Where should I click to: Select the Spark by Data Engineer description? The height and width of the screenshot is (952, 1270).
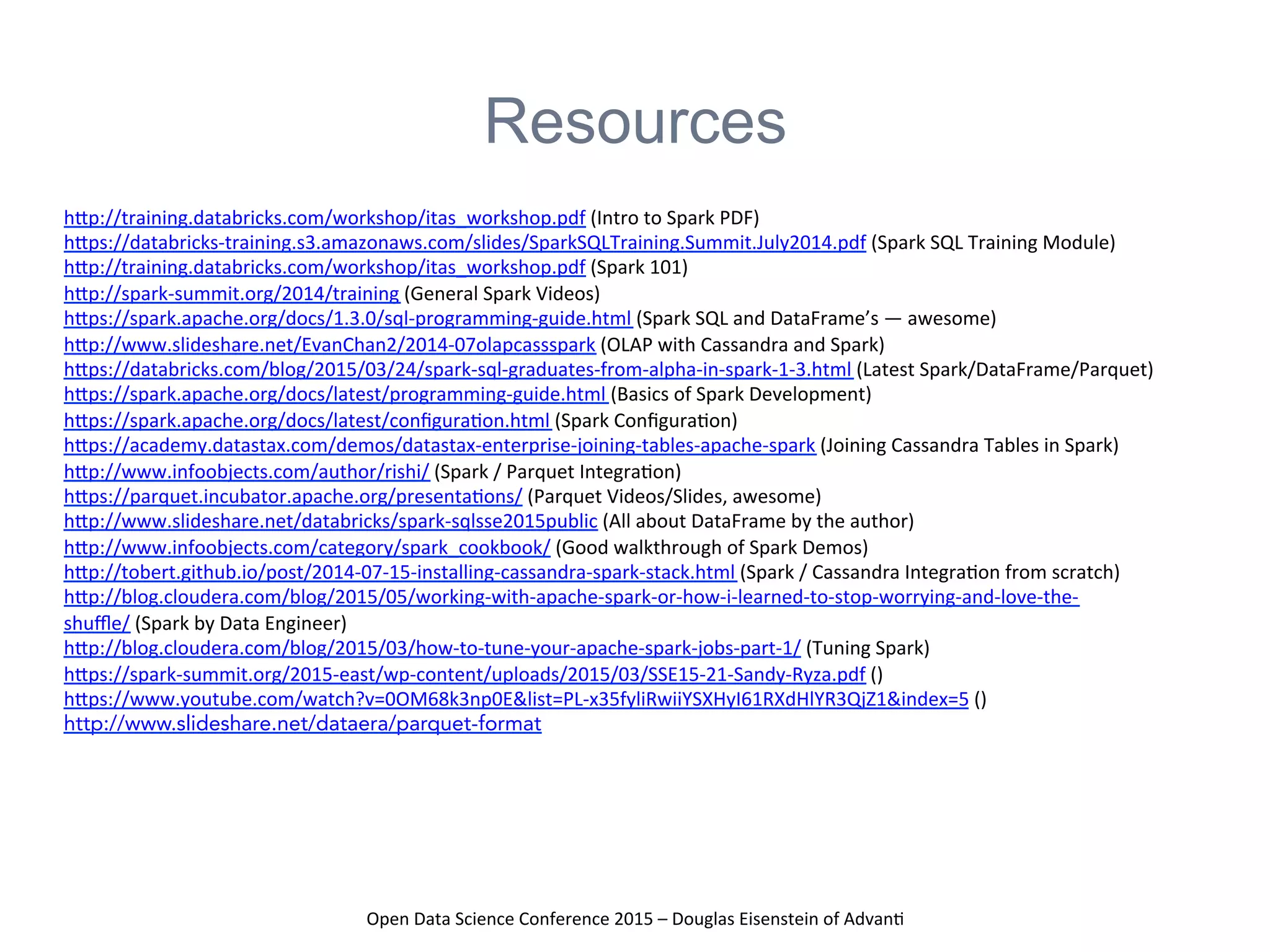(x=241, y=624)
